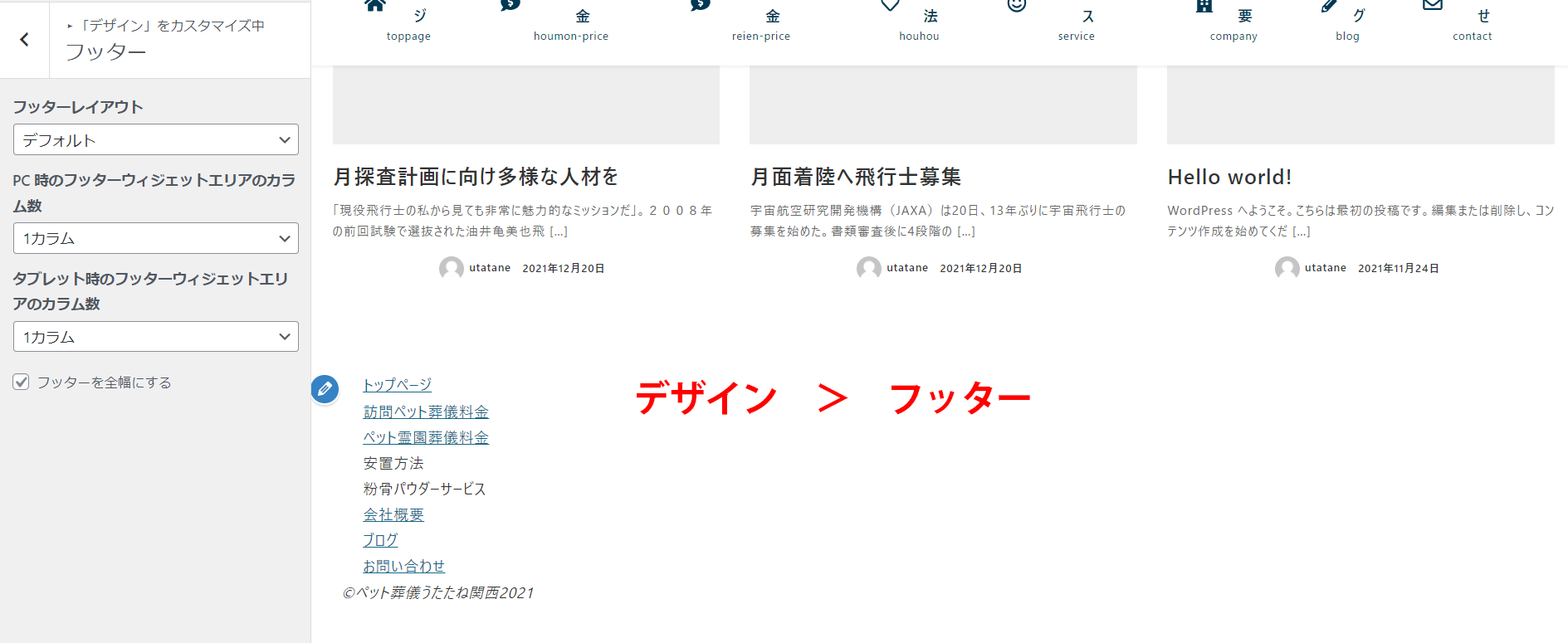Image resolution: width=1568 pixels, height=643 pixels.
Task: Open the houmon-price navigation menu item
Action: point(570,36)
